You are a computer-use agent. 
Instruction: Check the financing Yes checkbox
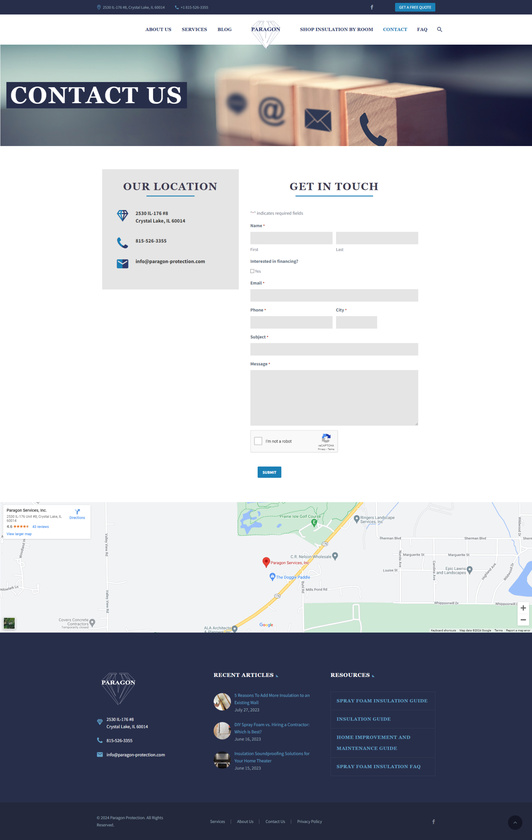[252, 271]
